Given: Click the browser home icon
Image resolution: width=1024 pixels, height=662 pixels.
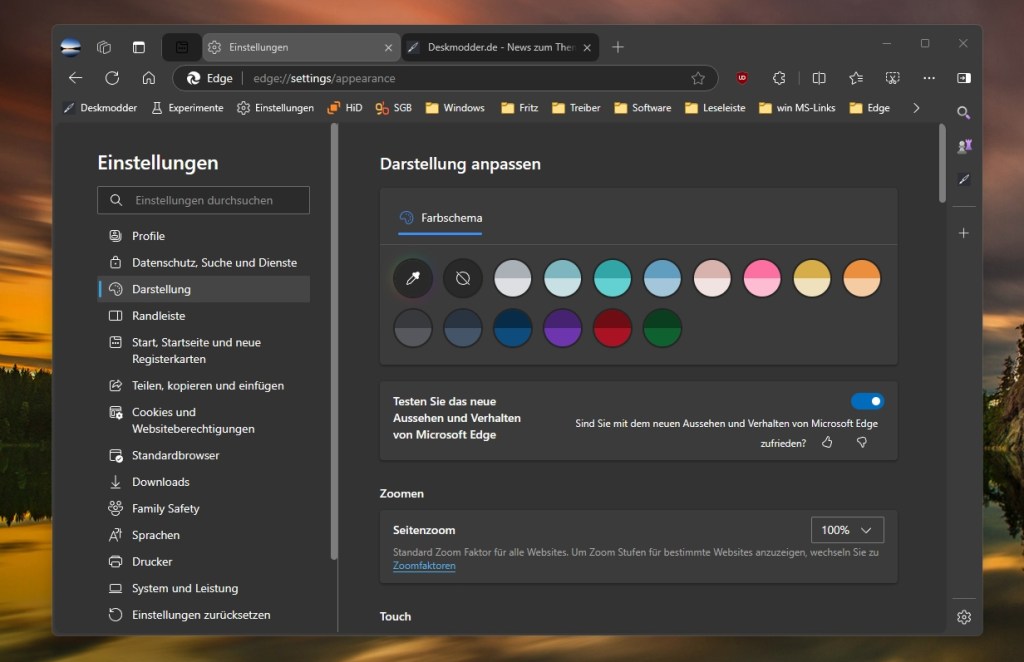Looking at the screenshot, I should (148, 78).
